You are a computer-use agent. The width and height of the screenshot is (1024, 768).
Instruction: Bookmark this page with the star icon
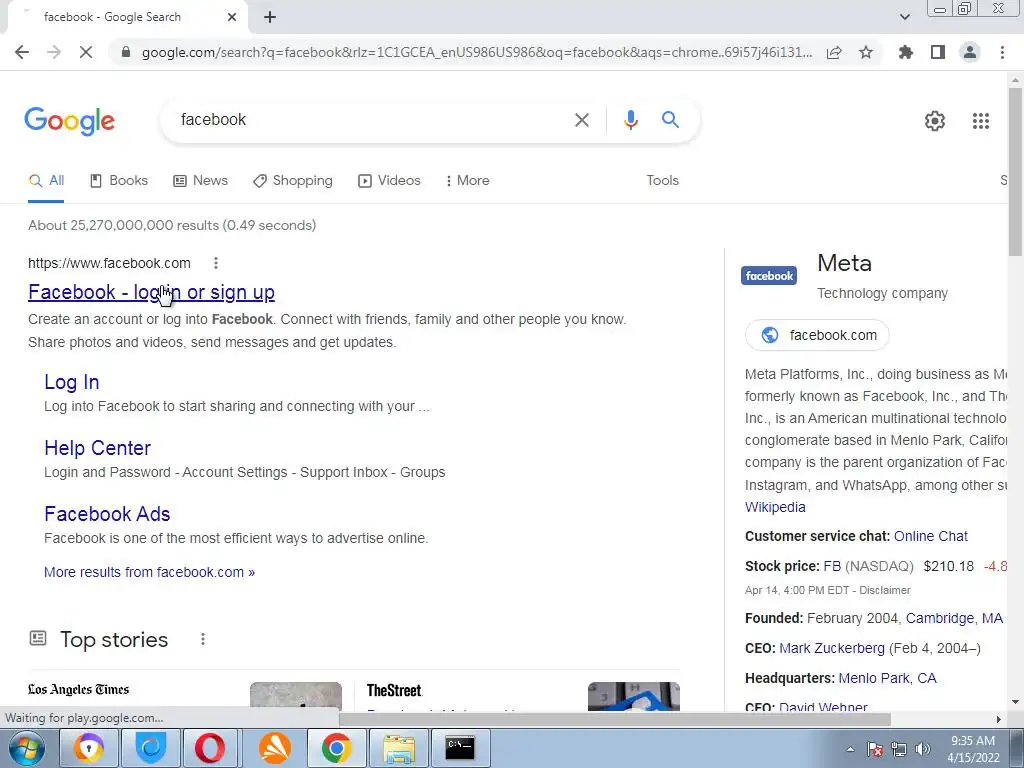pyautogui.click(x=866, y=52)
